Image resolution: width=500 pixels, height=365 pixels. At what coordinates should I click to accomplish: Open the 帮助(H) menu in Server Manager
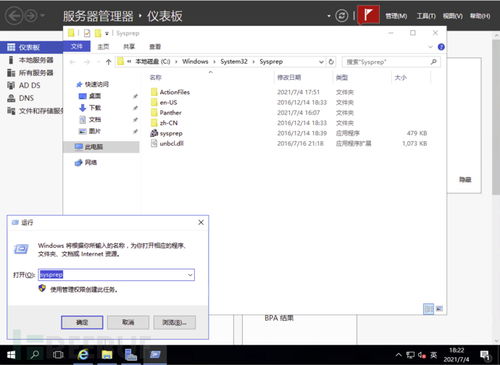[x=480, y=16]
